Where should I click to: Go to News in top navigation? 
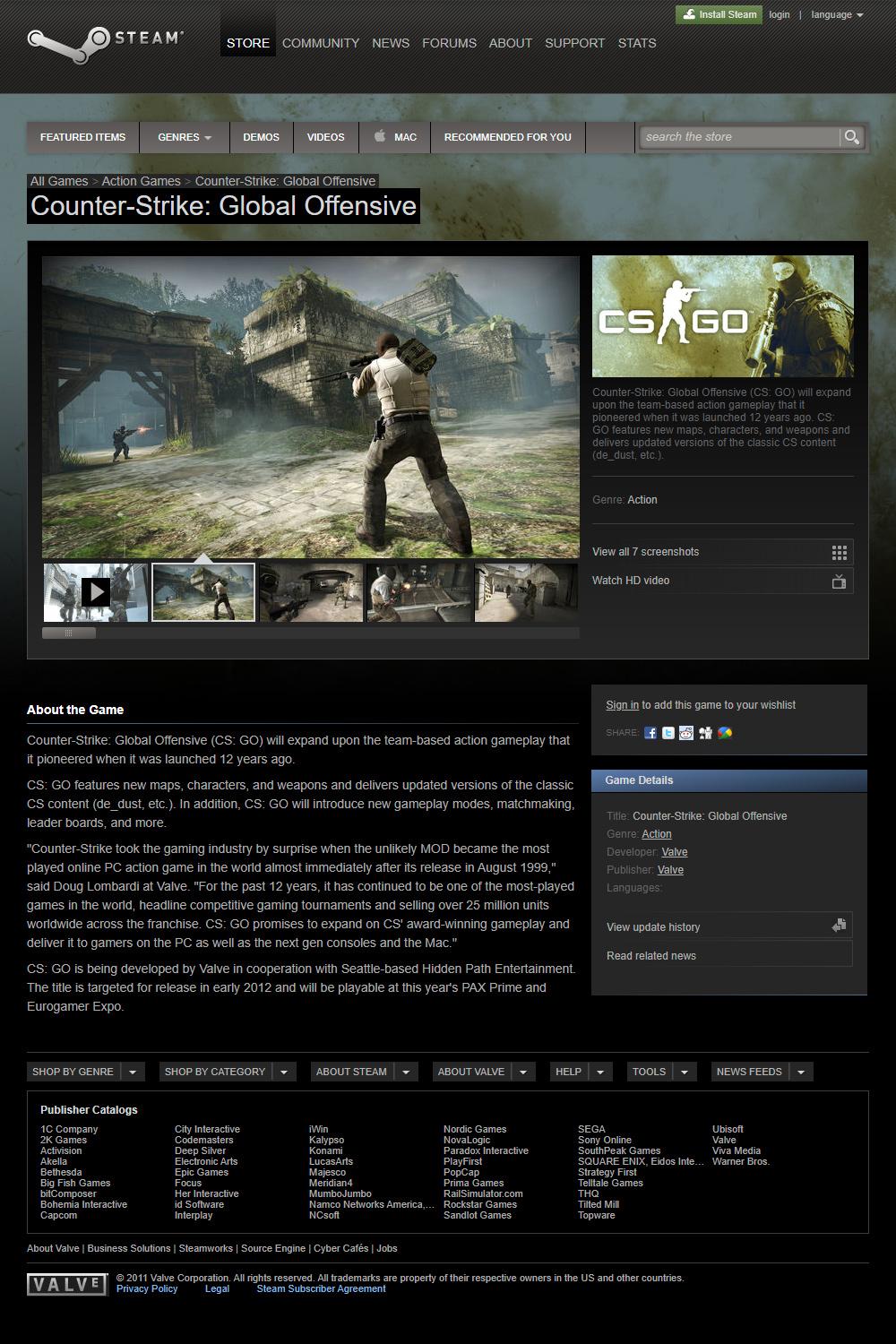pyautogui.click(x=391, y=43)
